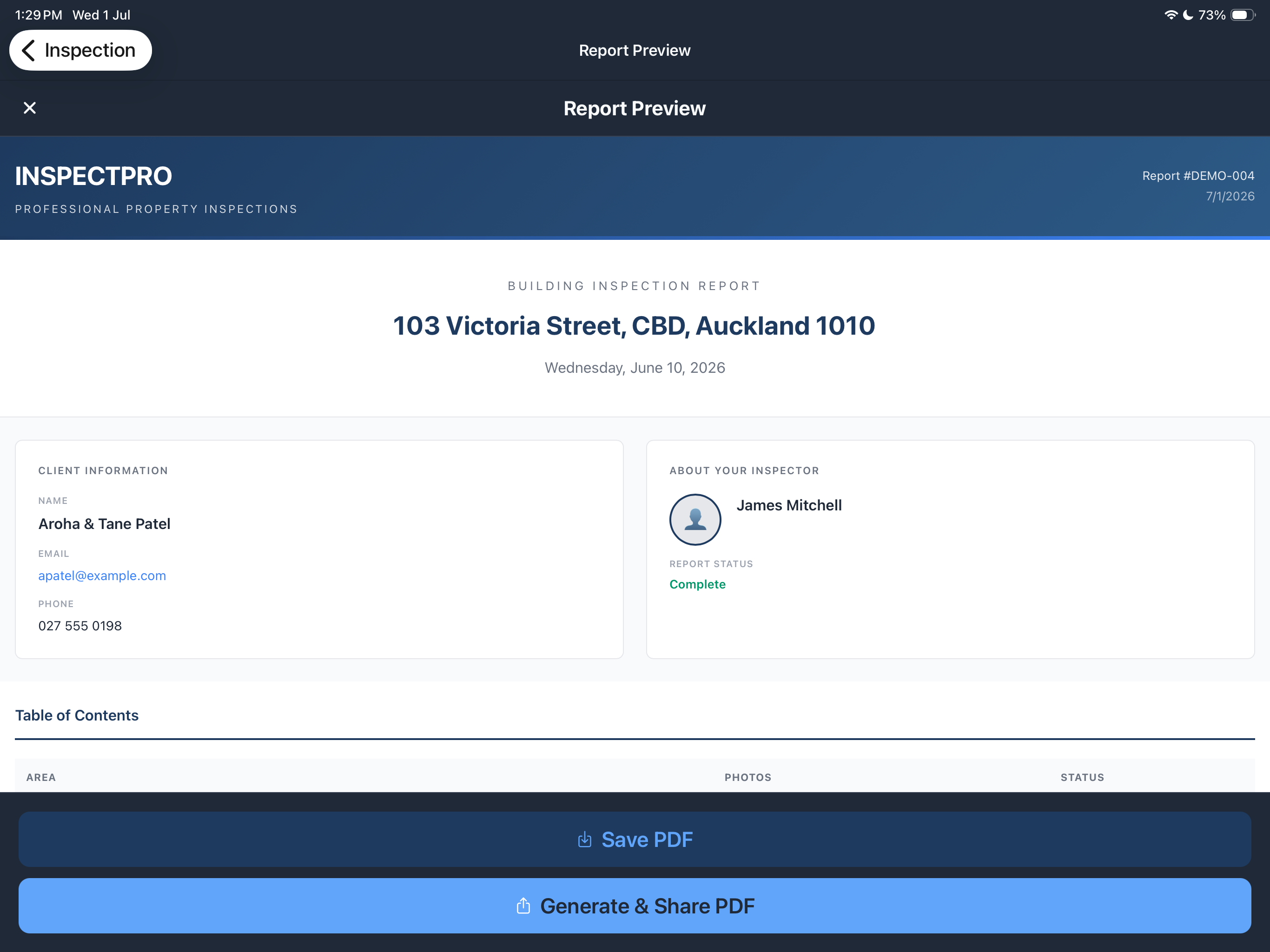Tap the Save PDF button
This screenshot has width=1270, height=952.
coord(635,839)
